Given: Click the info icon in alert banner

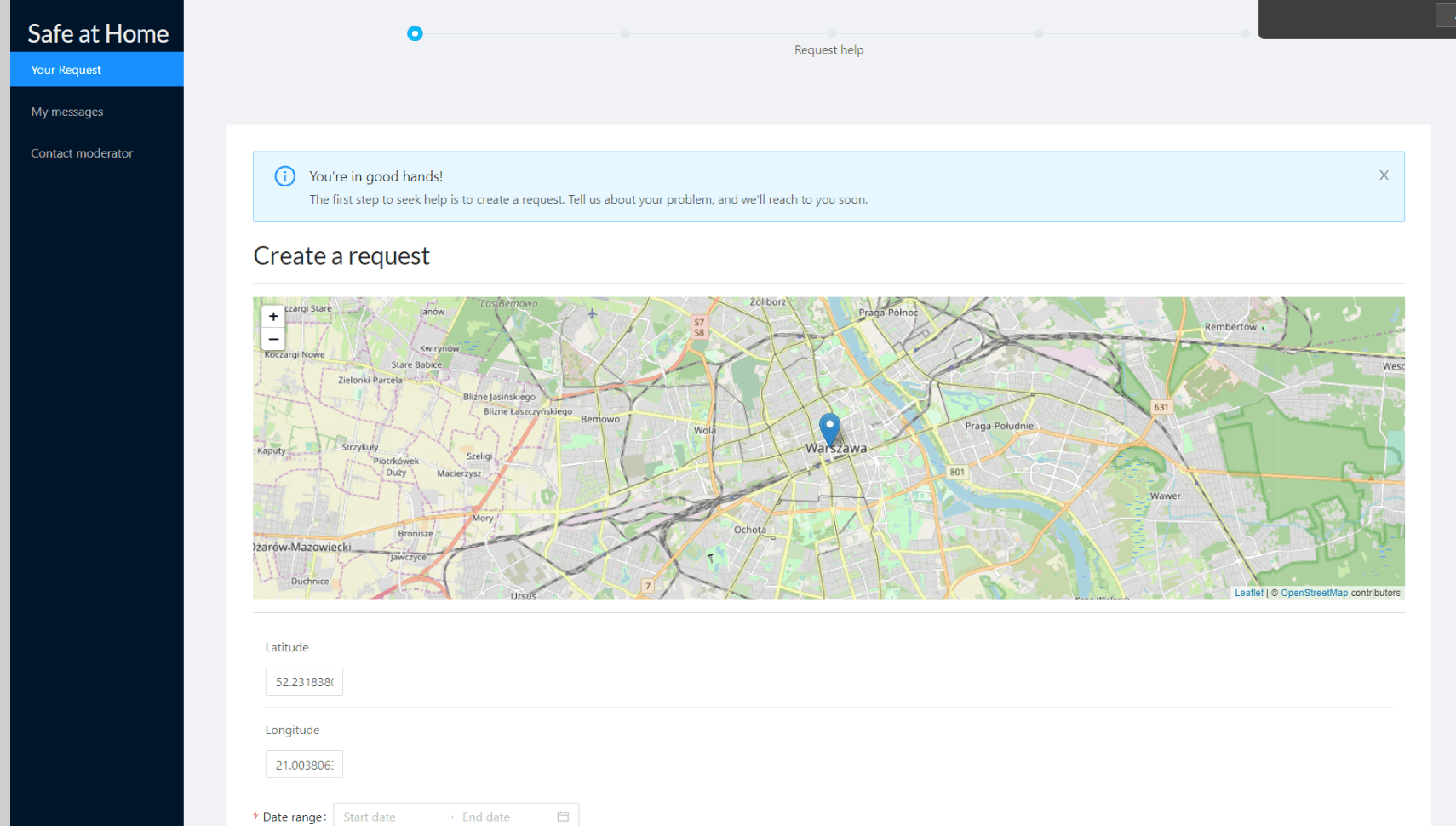Looking at the screenshot, I should click(284, 176).
